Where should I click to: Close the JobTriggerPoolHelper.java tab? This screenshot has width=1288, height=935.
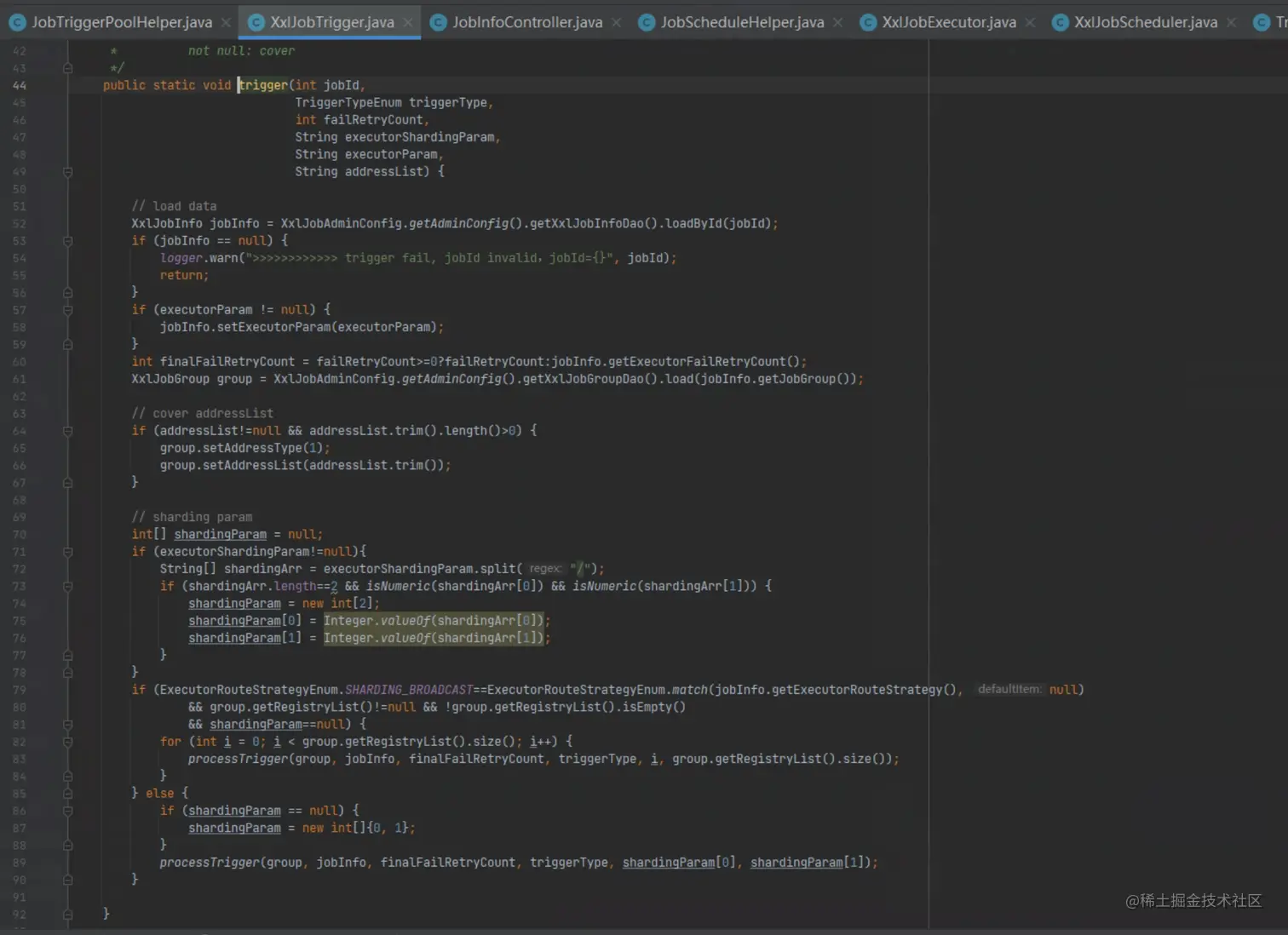226,22
